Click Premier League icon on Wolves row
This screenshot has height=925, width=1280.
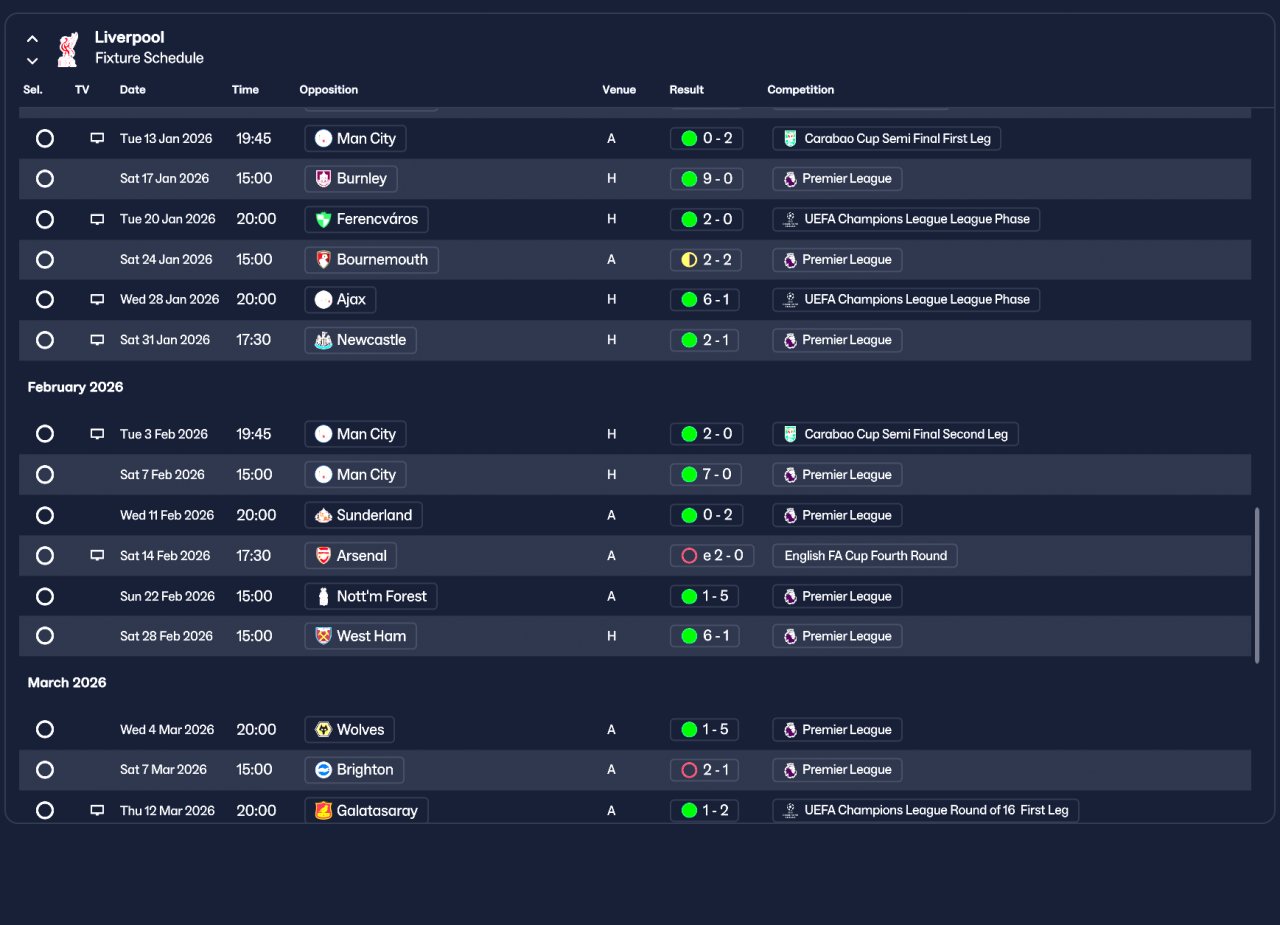coord(790,729)
